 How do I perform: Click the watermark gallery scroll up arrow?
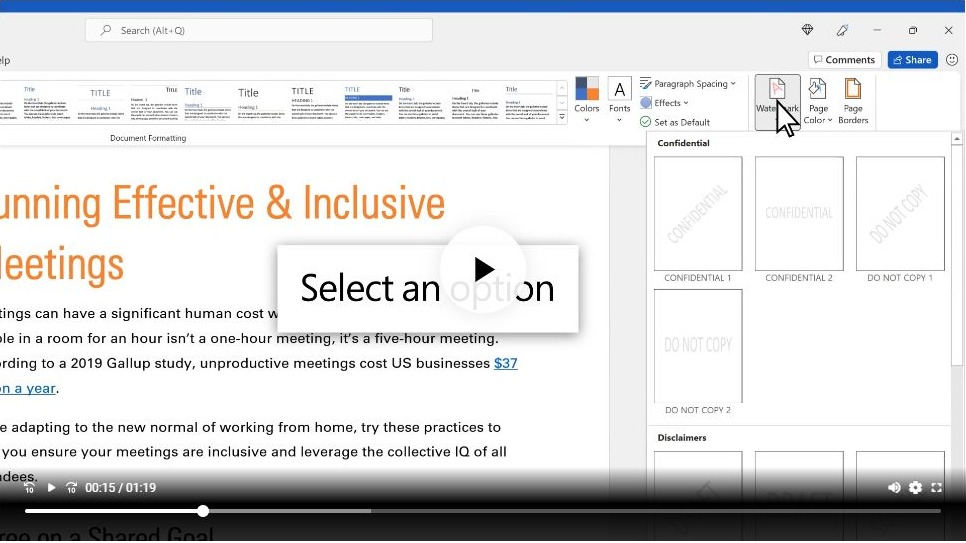click(956, 139)
